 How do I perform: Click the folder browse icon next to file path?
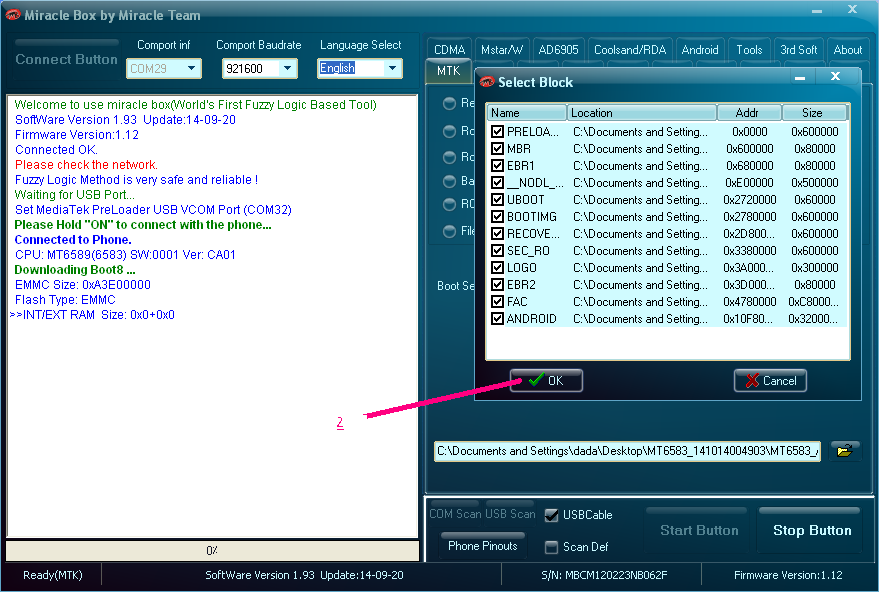pos(844,450)
